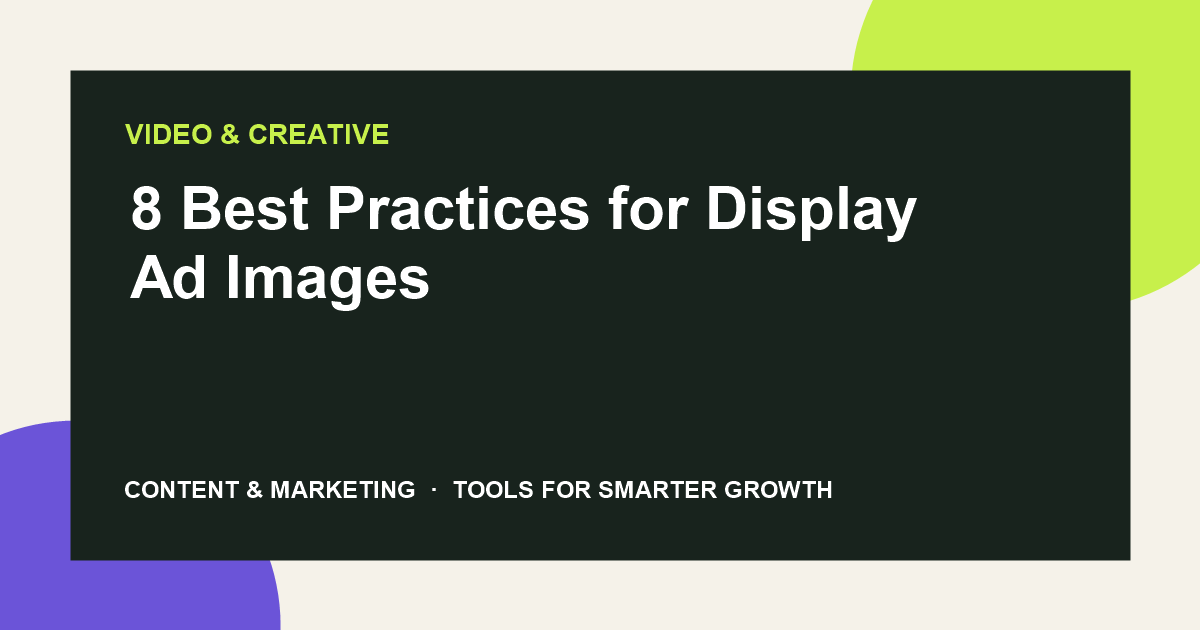This screenshot has height=630, width=1200.
Task: Click the "CONTENT & MARKETING" footer text
Action: click(270, 490)
